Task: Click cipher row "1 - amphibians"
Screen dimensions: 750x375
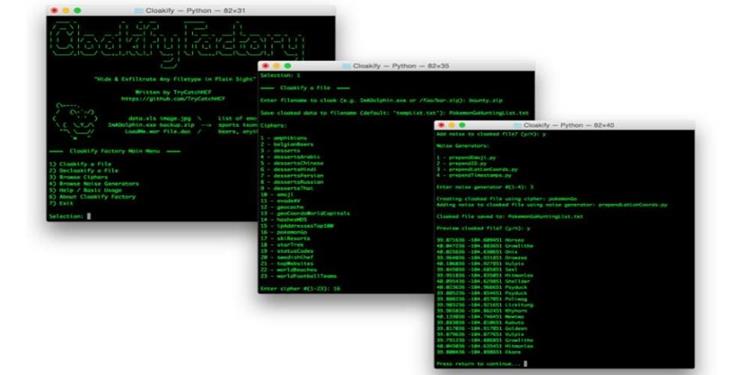Action: coord(284,138)
